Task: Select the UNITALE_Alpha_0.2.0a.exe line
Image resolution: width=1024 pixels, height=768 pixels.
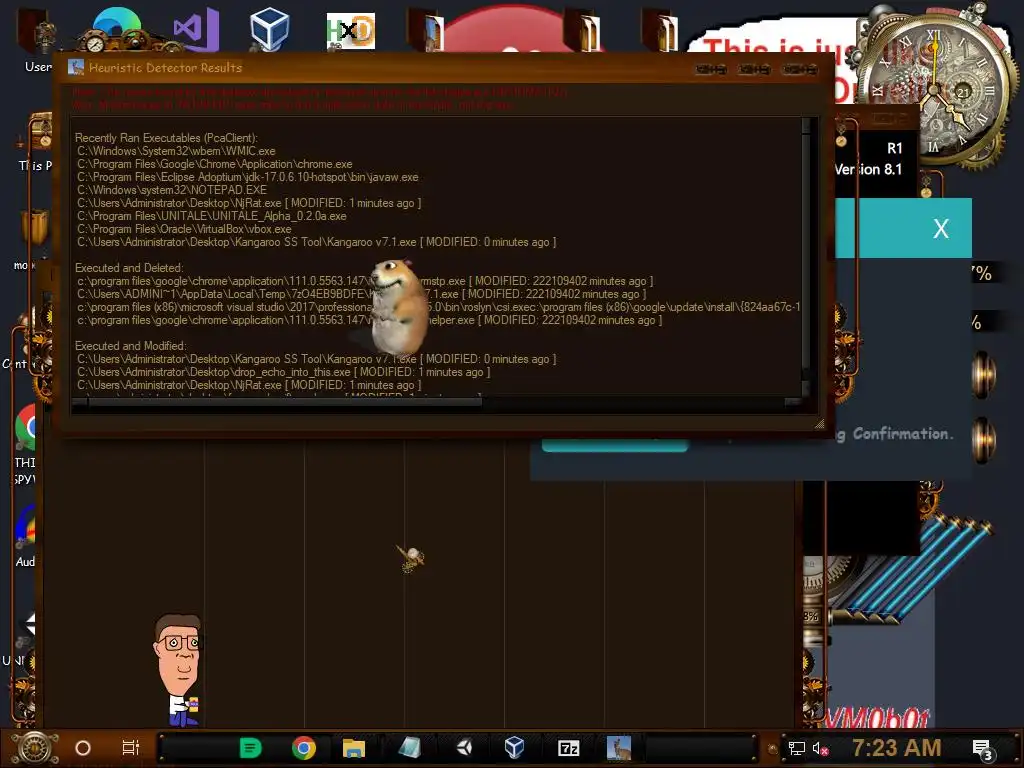Action: tap(212, 216)
